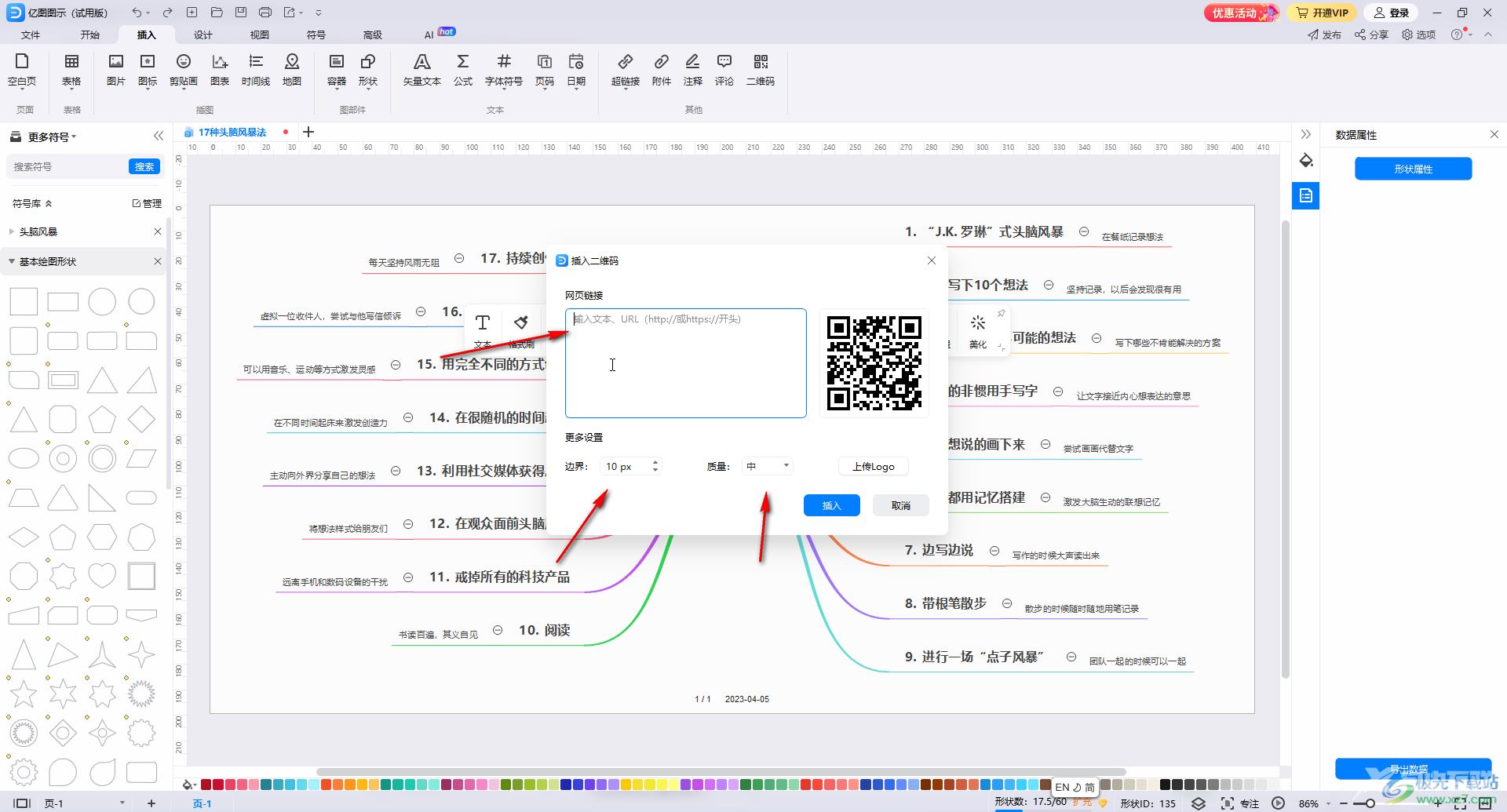Open the 形状 shape tool

pos(368,70)
